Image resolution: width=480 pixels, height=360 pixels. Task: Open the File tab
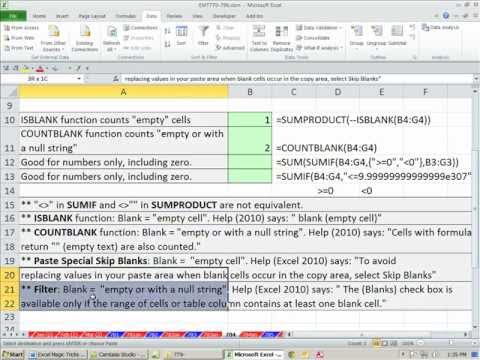13,16
